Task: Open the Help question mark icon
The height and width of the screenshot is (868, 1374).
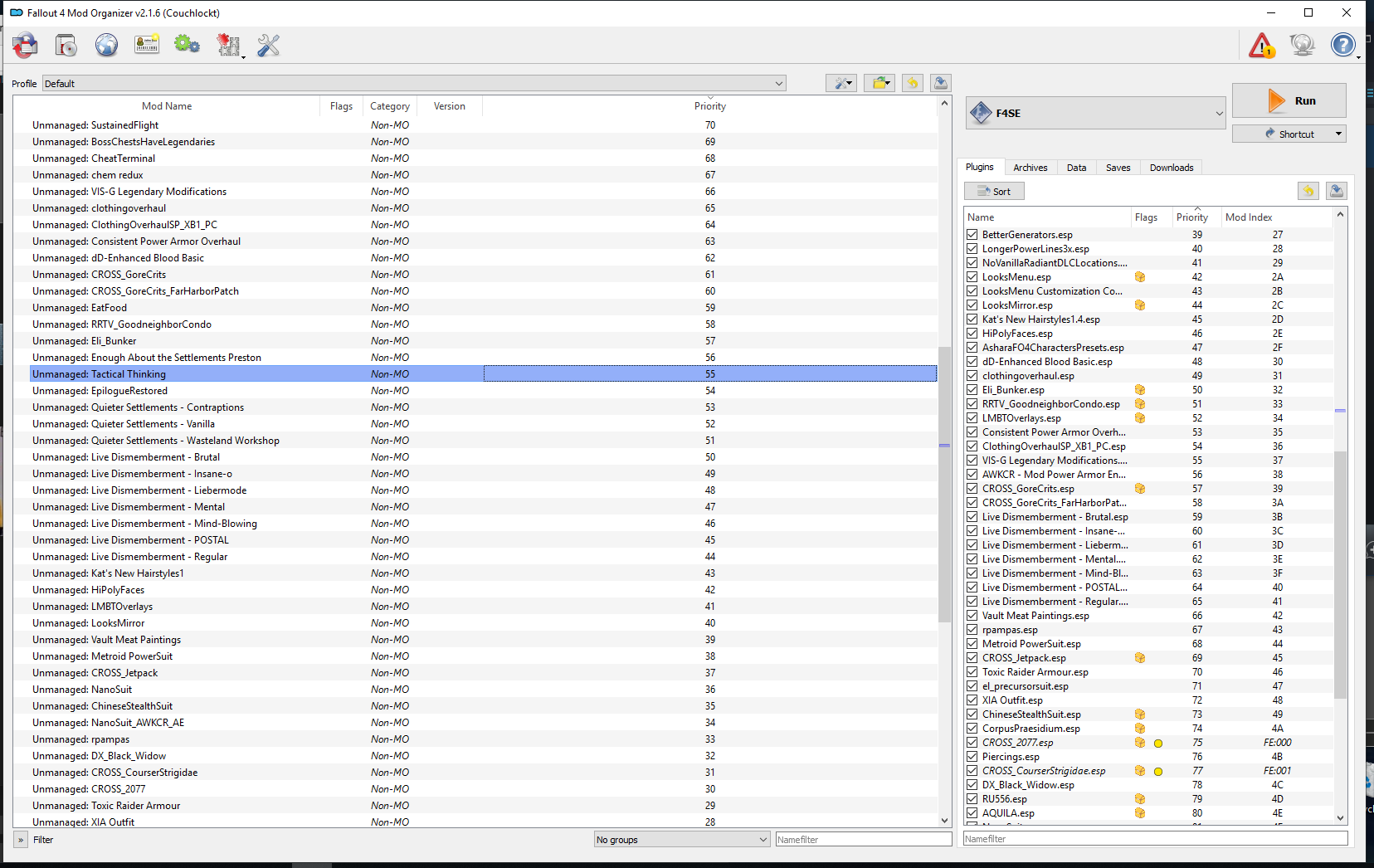Action: 1342,45
